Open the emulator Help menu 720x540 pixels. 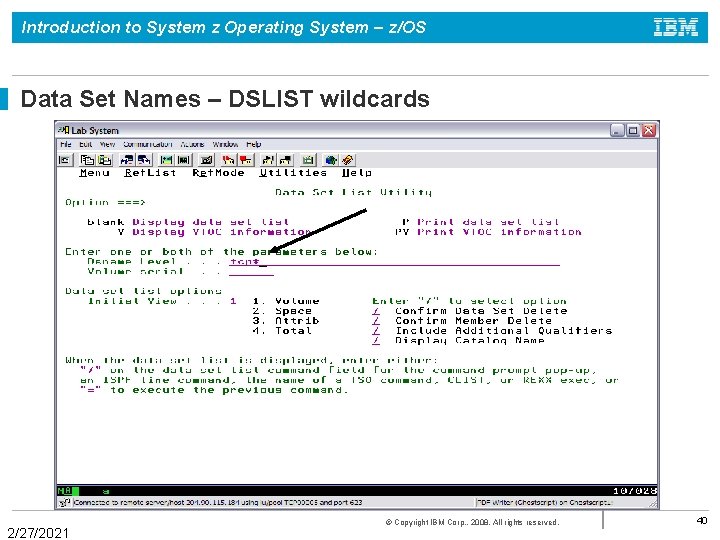point(253,144)
